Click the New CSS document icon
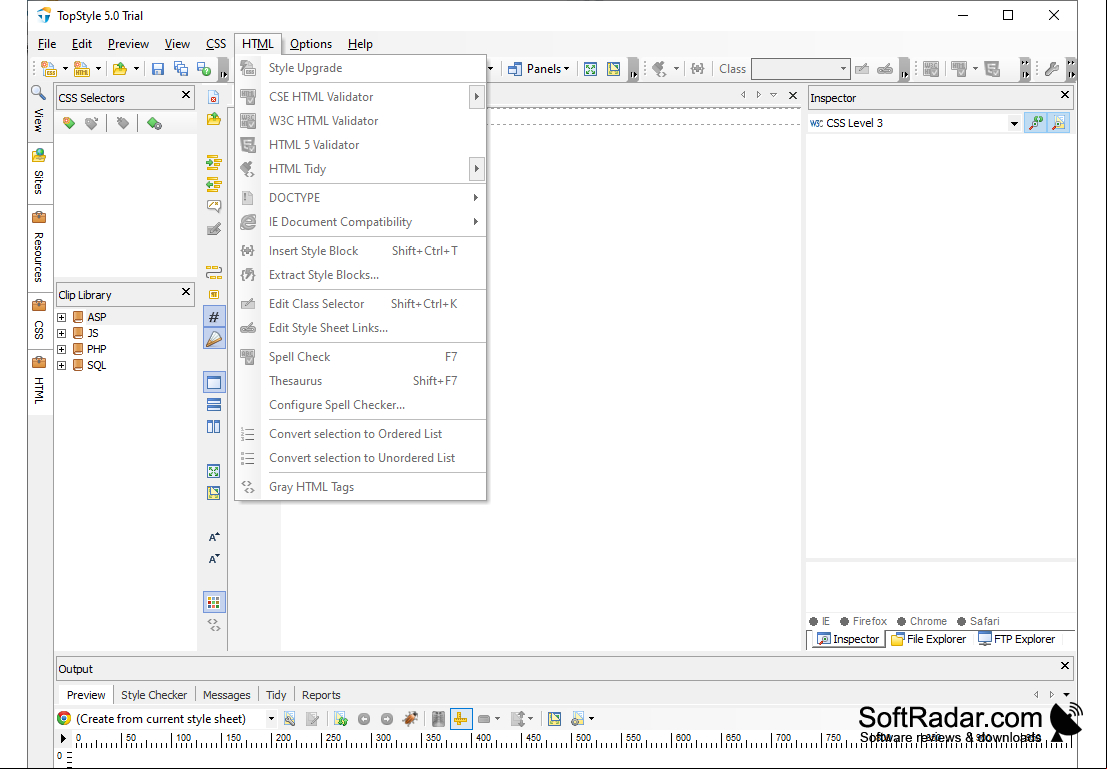This screenshot has height=769, width=1107. (x=49, y=68)
